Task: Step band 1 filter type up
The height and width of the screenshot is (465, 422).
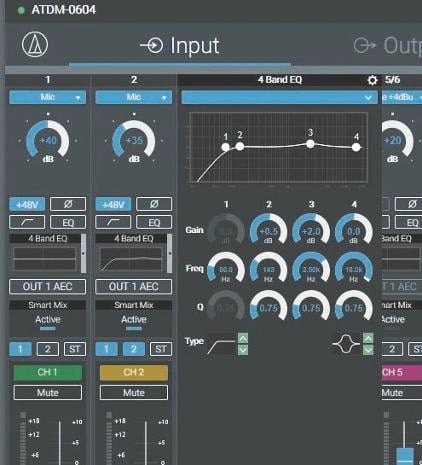Action: [x=243, y=338]
